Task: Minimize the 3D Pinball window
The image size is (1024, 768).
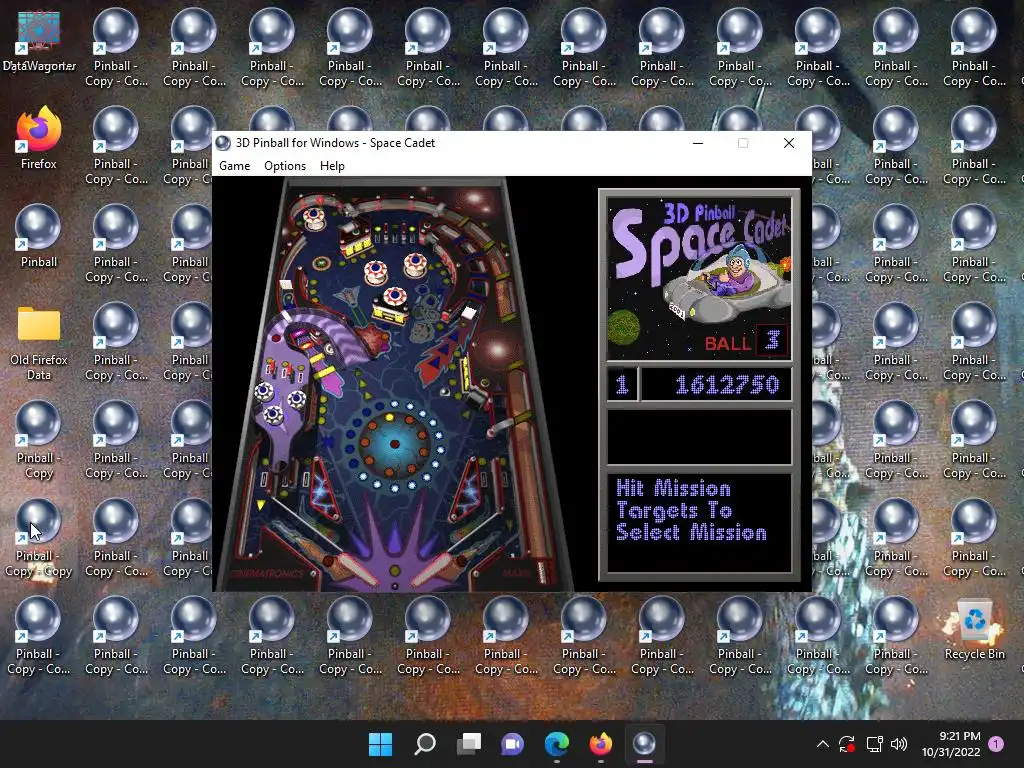Action: point(698,143)
